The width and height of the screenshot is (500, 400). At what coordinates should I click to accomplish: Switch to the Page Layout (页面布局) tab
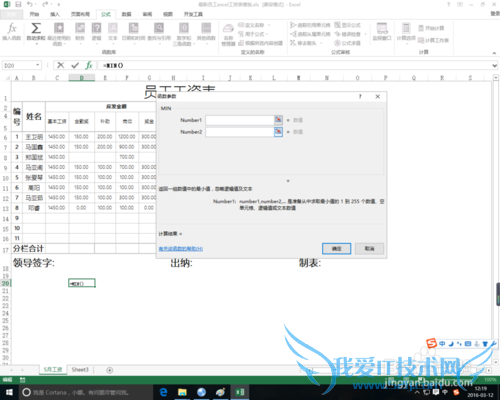(x=80, y=14)
